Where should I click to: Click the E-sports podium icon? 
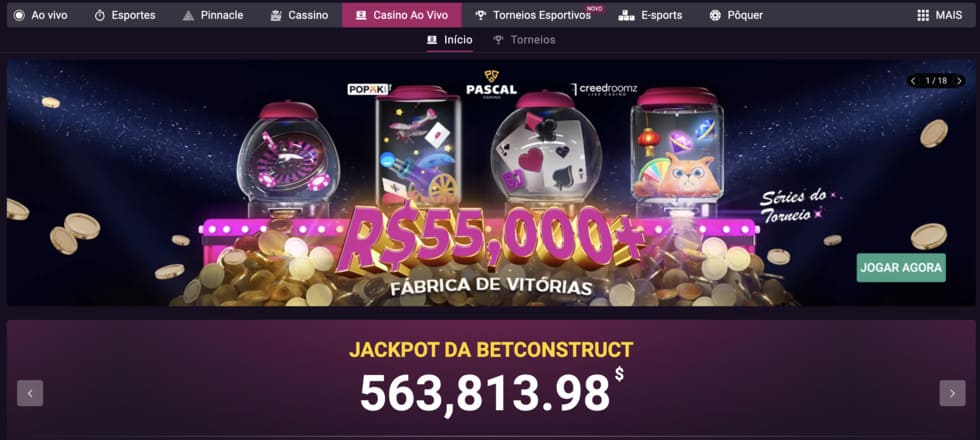coord(626,16)
